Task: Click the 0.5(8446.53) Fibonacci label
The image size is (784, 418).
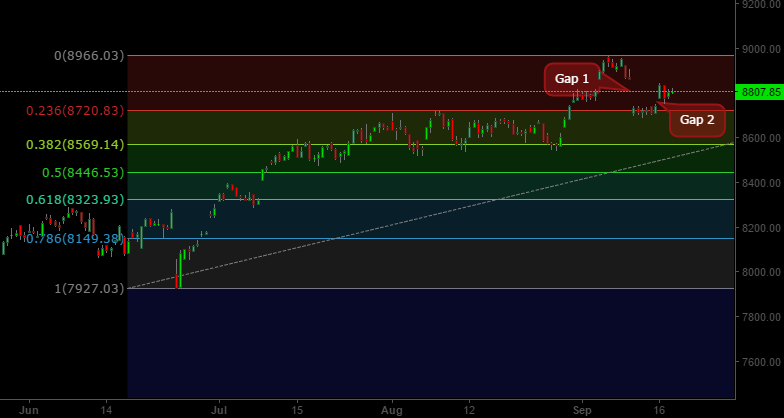Action: 83,172
